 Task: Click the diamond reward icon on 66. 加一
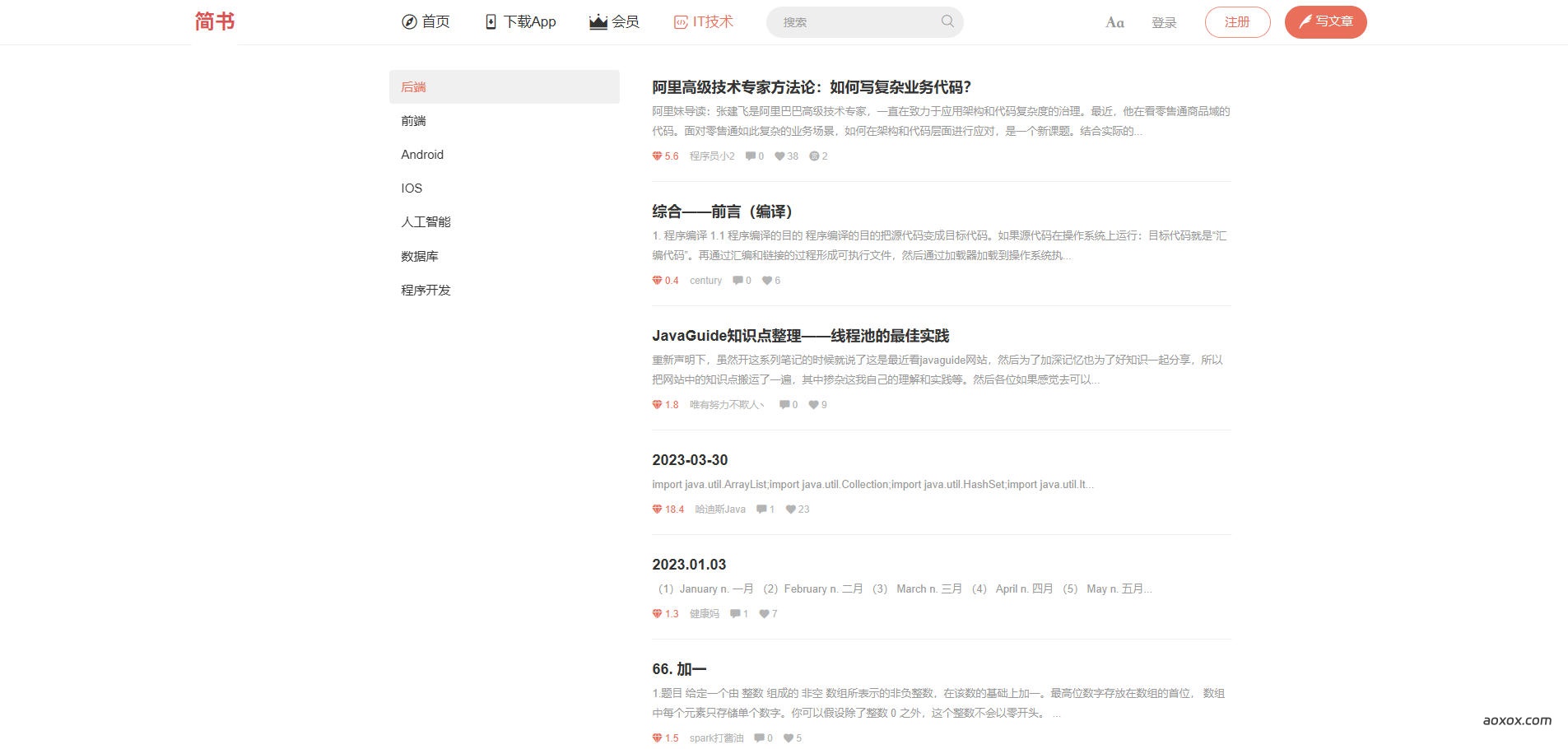click(x=655, y=737)
